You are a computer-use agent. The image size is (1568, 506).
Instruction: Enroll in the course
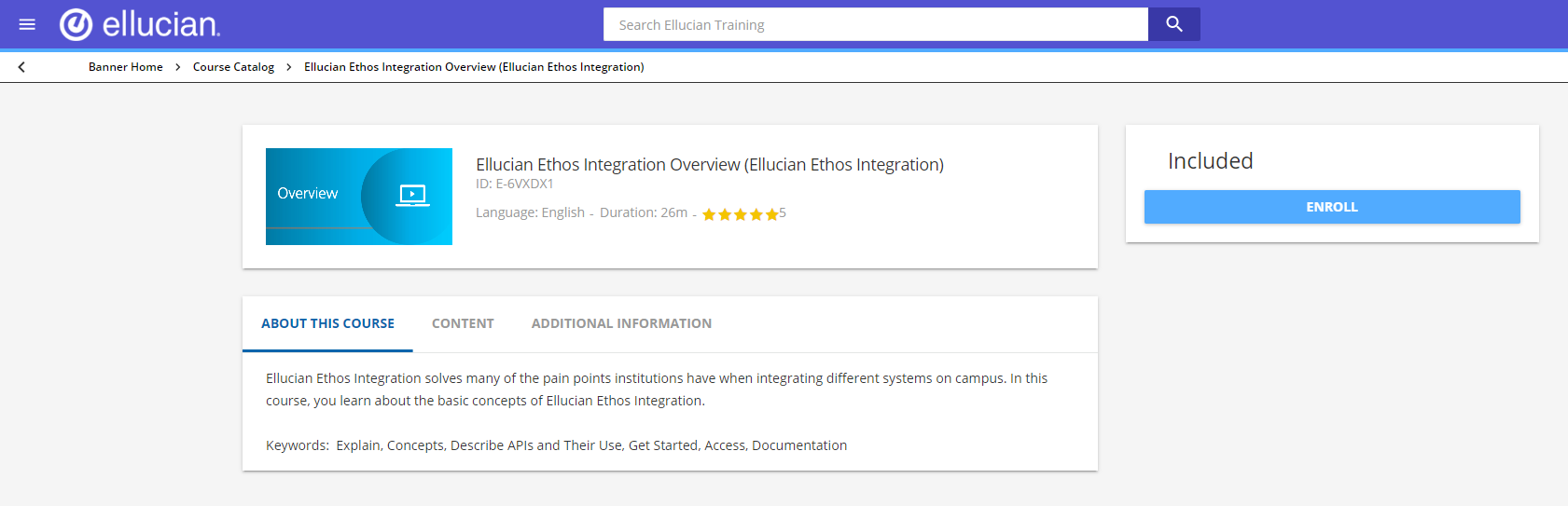pos(1332,207)
